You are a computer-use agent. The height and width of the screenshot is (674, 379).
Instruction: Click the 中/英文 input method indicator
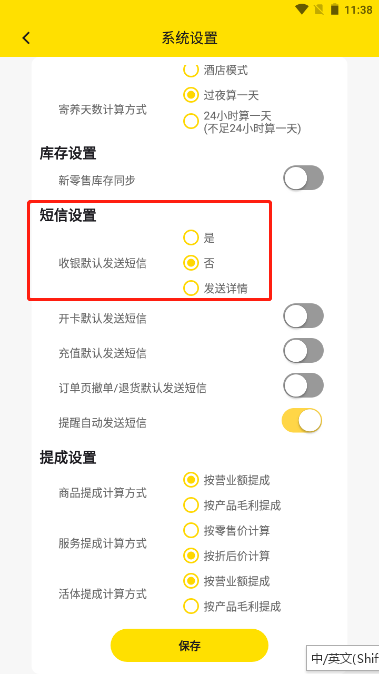click(343, 658)
